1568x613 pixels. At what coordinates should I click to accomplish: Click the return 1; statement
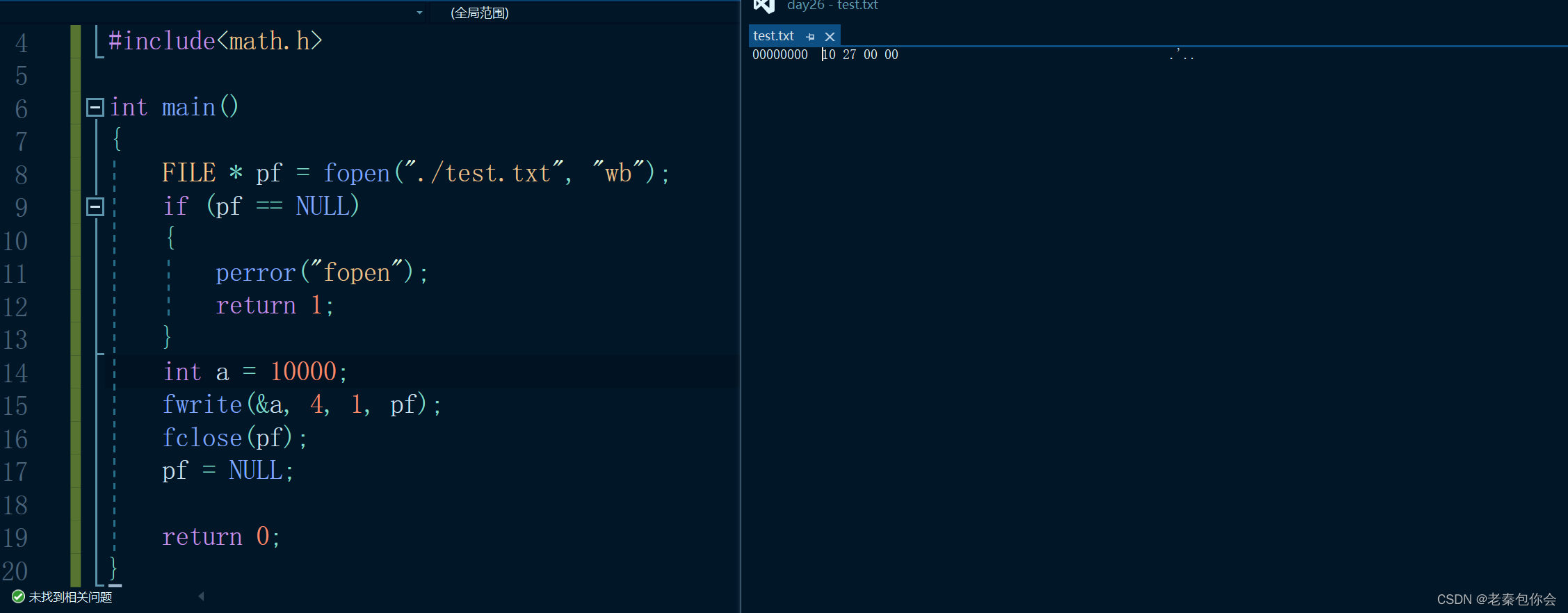(275, 305)
